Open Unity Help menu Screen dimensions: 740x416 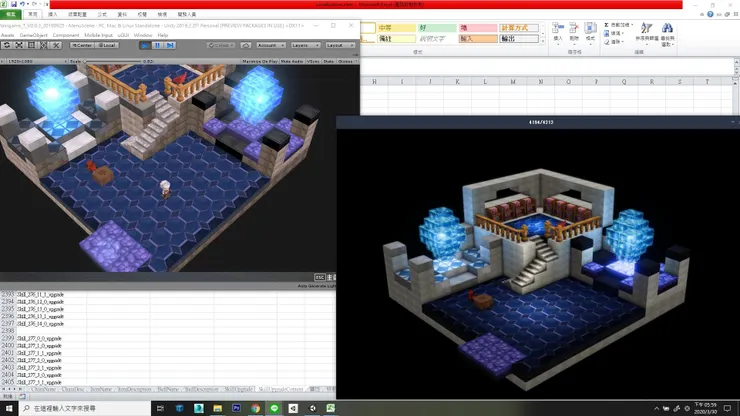click(x=163, y=35)
